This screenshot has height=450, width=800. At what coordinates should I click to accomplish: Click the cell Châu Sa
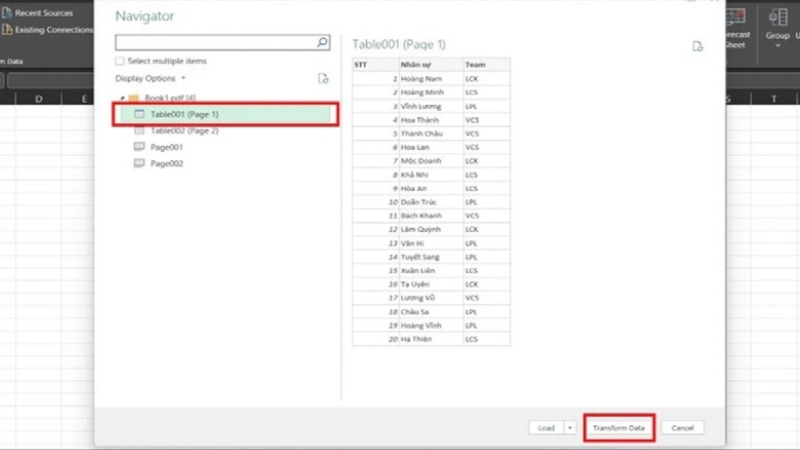tap(431, 312)
